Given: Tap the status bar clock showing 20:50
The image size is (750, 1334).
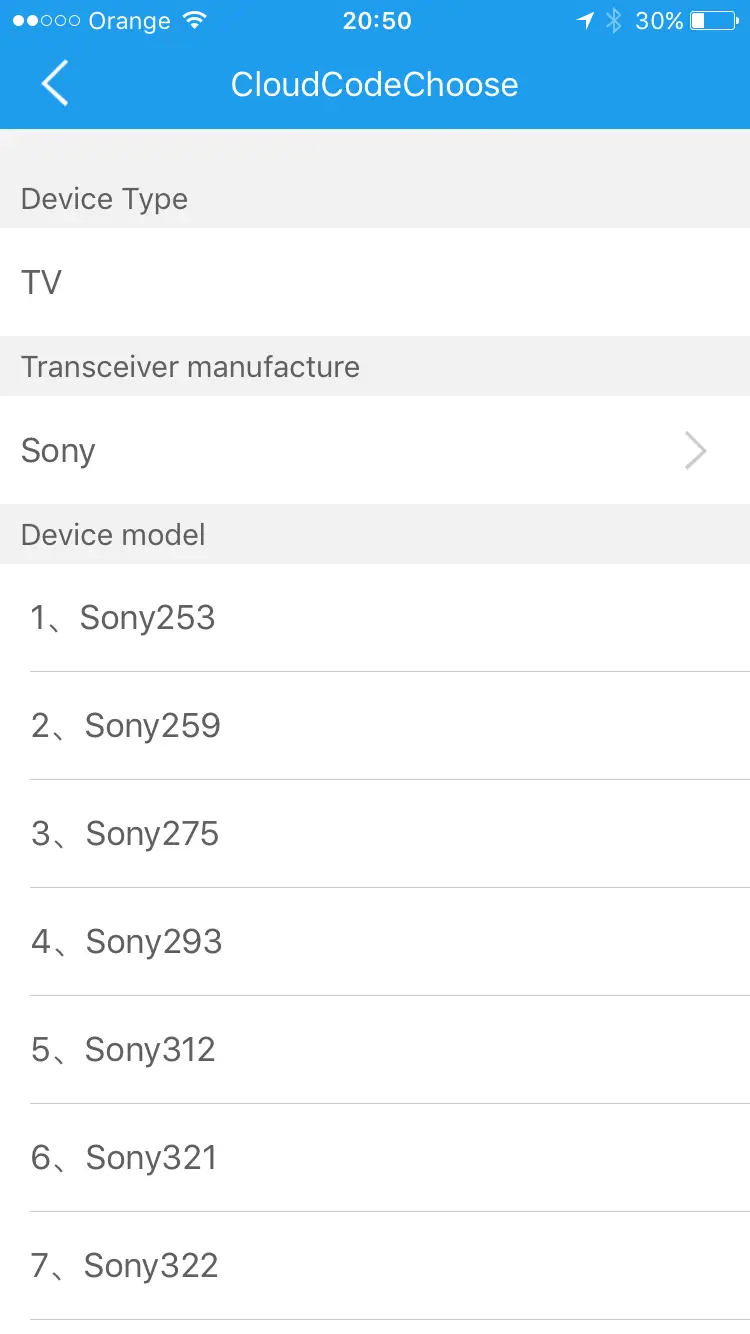Looking at the screenshot, I should coord(377,21).
